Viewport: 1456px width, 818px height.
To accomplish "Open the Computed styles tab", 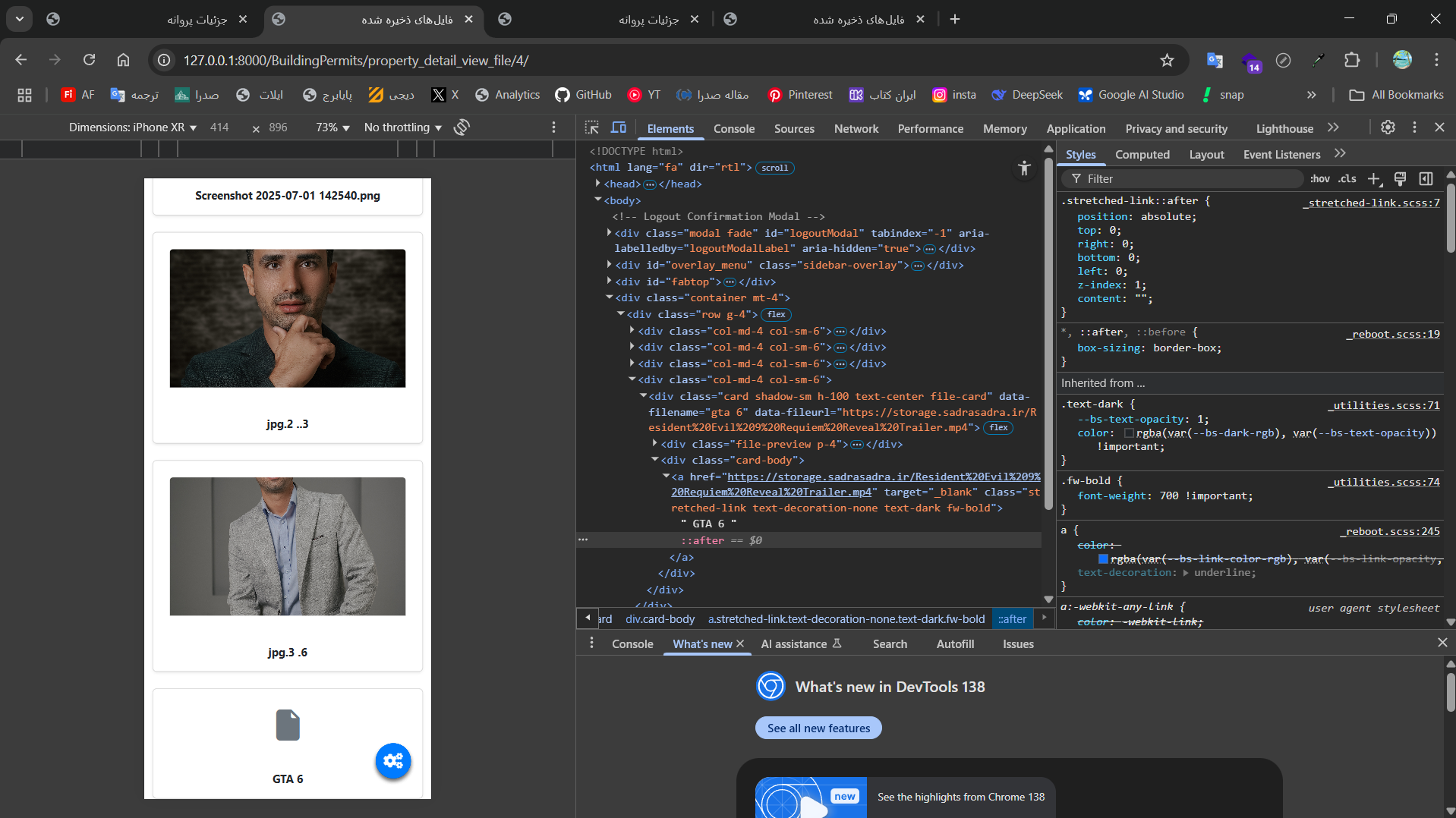I will click(1142, 155).
